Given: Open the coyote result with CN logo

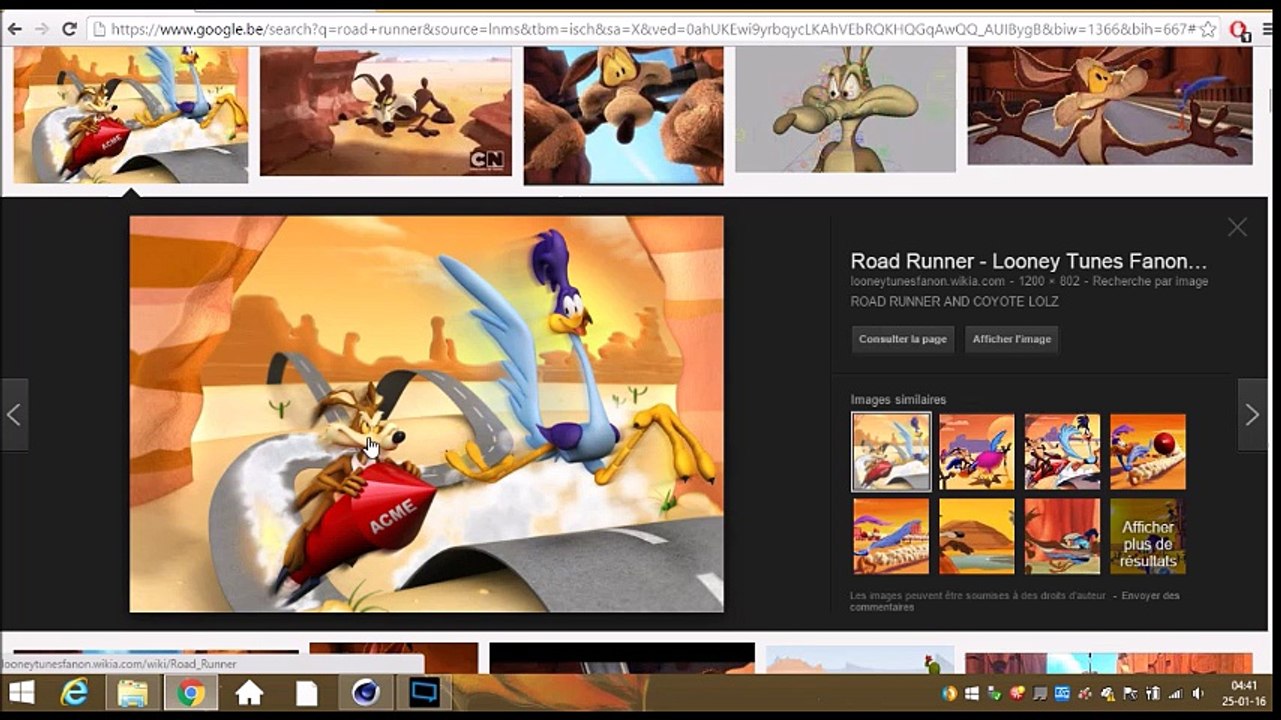Looking at the screenshot, I should 386,111.
